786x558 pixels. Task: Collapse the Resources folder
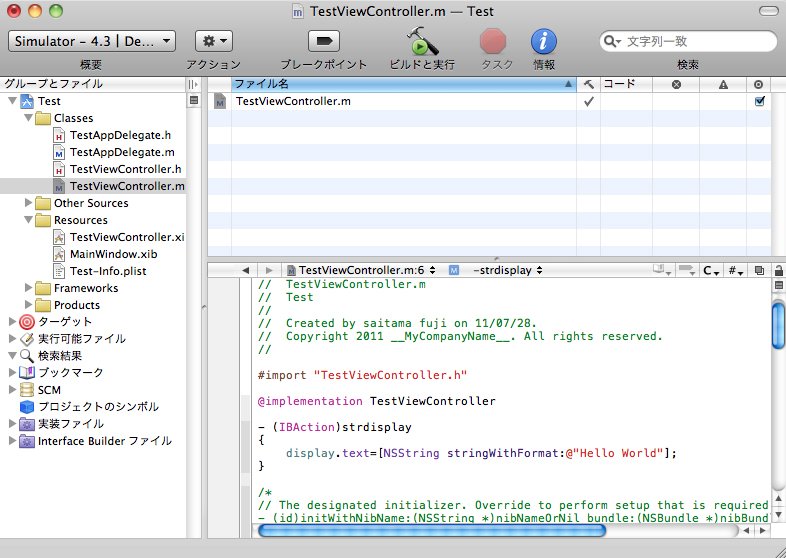29,220
